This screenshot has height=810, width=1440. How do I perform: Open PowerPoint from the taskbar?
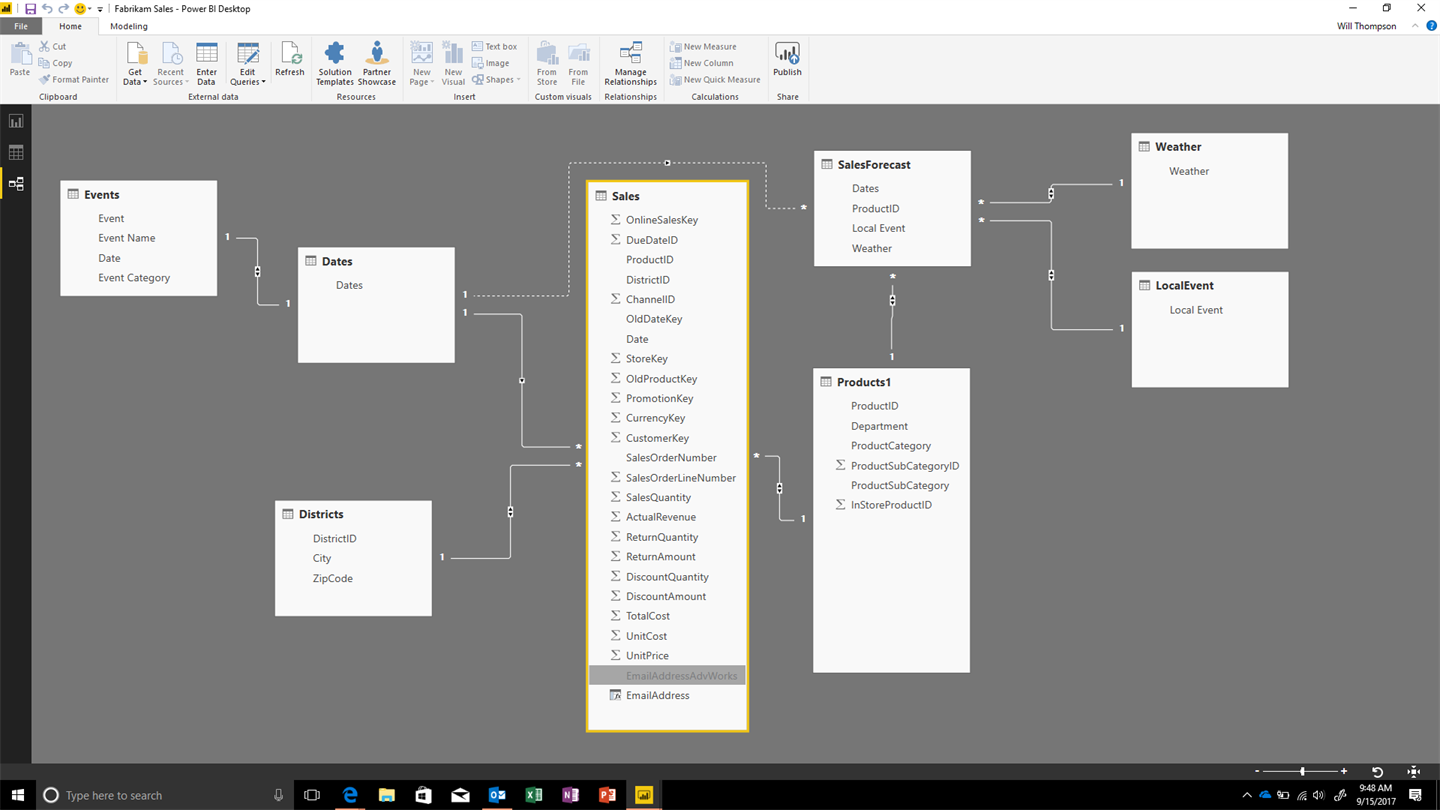tap(607, 795)
